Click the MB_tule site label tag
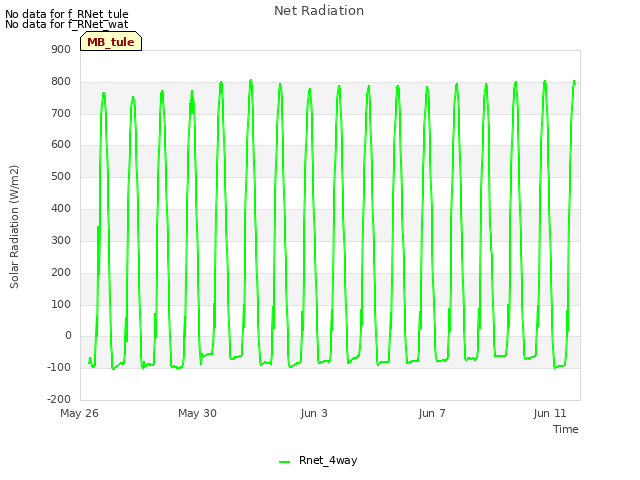 click(x=111, y=41)
